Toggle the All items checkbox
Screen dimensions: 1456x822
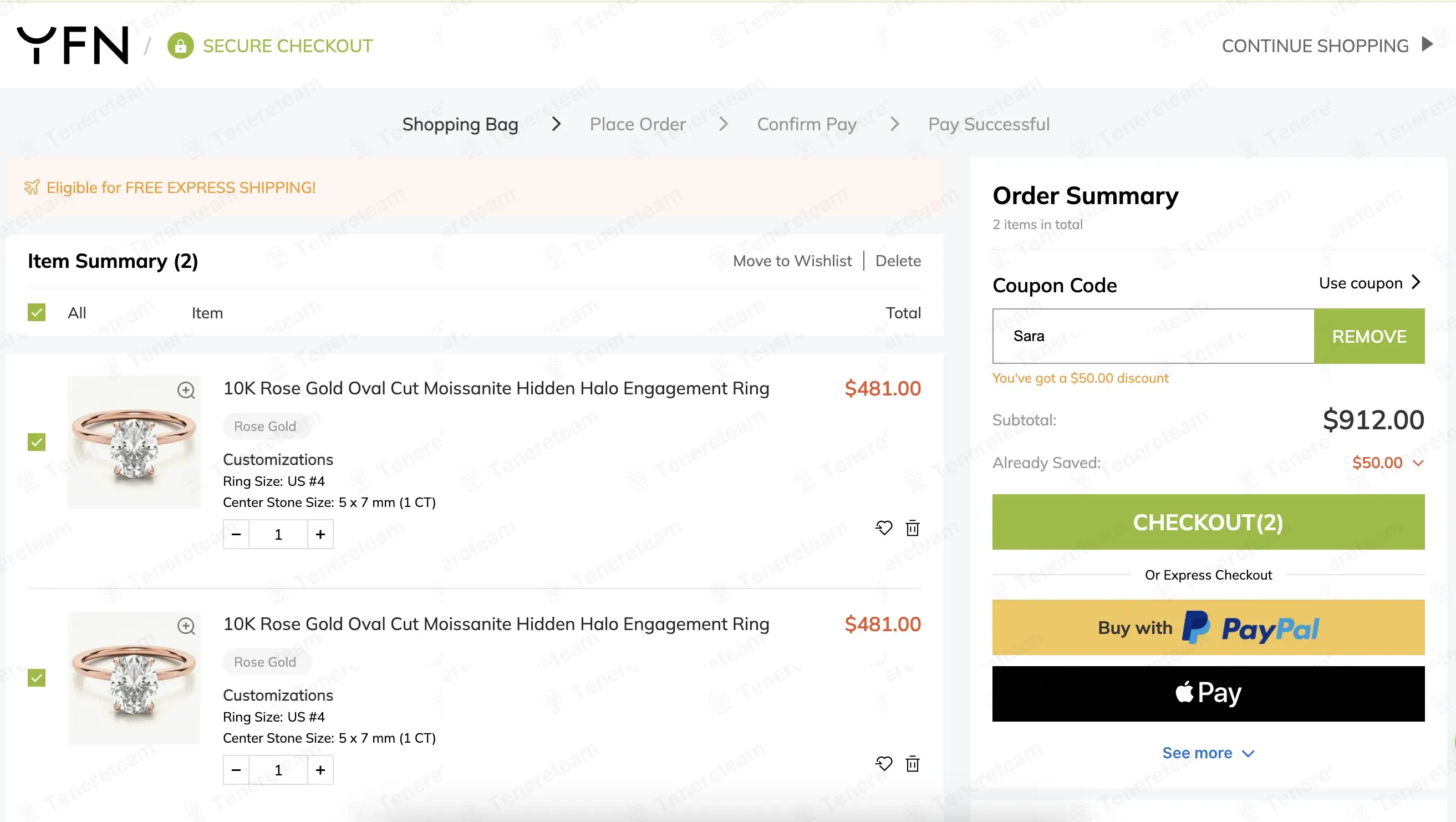point(37,313)
